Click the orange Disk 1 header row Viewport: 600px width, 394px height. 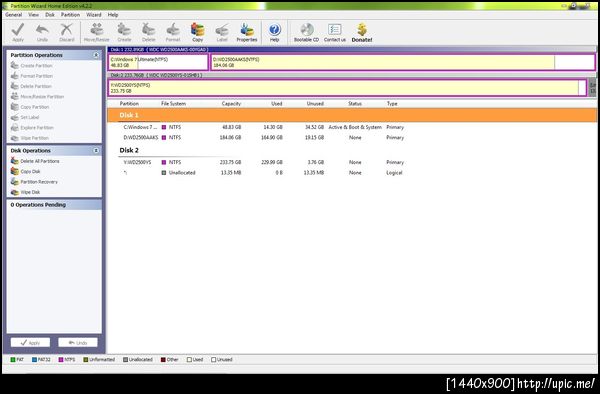pyautogui.click(x=352, y=115)
